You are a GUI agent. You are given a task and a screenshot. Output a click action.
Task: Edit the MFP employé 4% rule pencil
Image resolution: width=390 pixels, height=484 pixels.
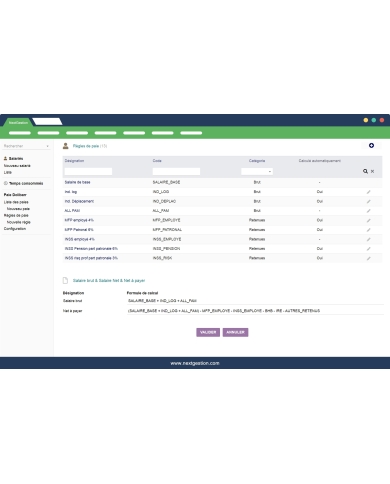369,220
